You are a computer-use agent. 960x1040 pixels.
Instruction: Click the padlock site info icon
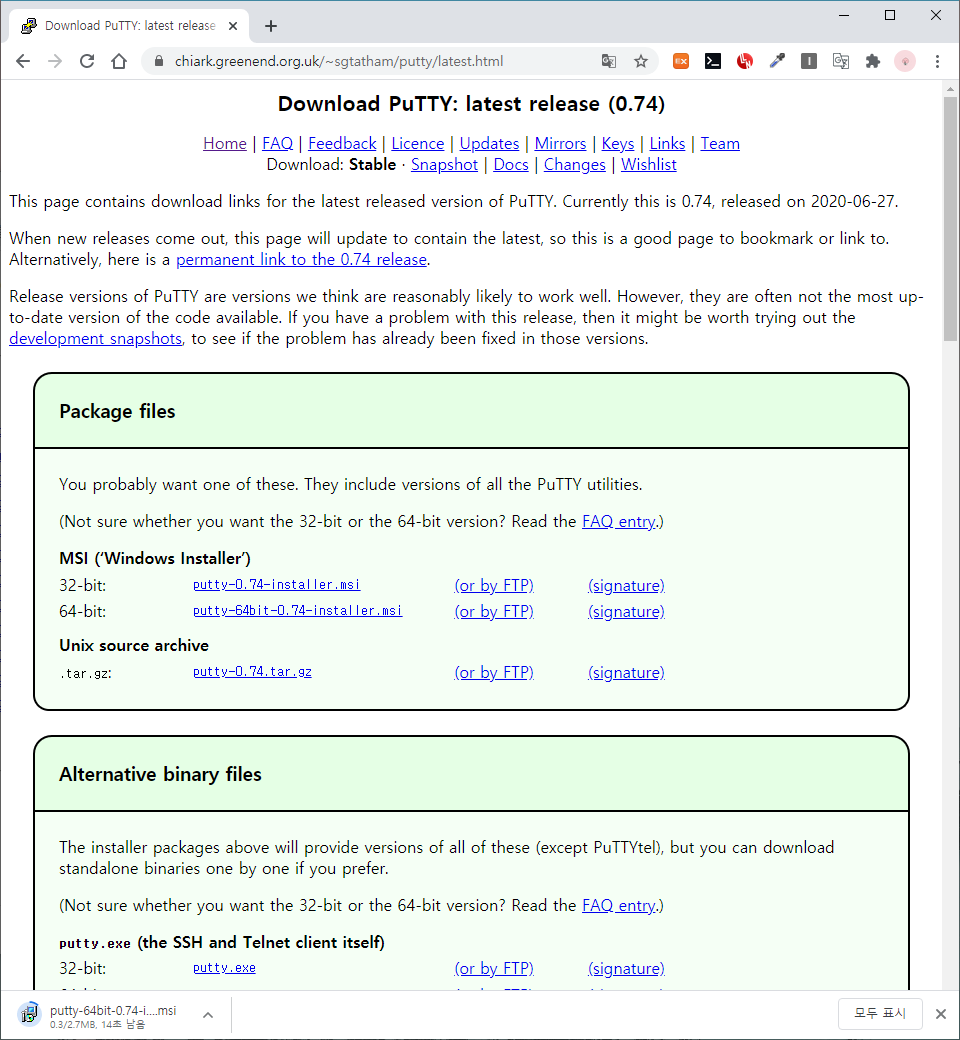click(x=159, y=61)
